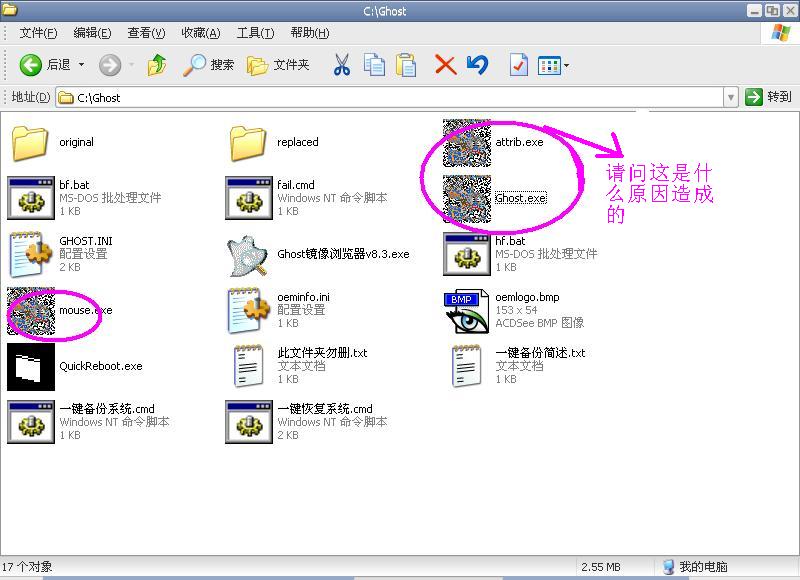This screenshot has width=800, height=580.
Task: Open the 查看(V) menu
Action: click(x=146, y=33)
